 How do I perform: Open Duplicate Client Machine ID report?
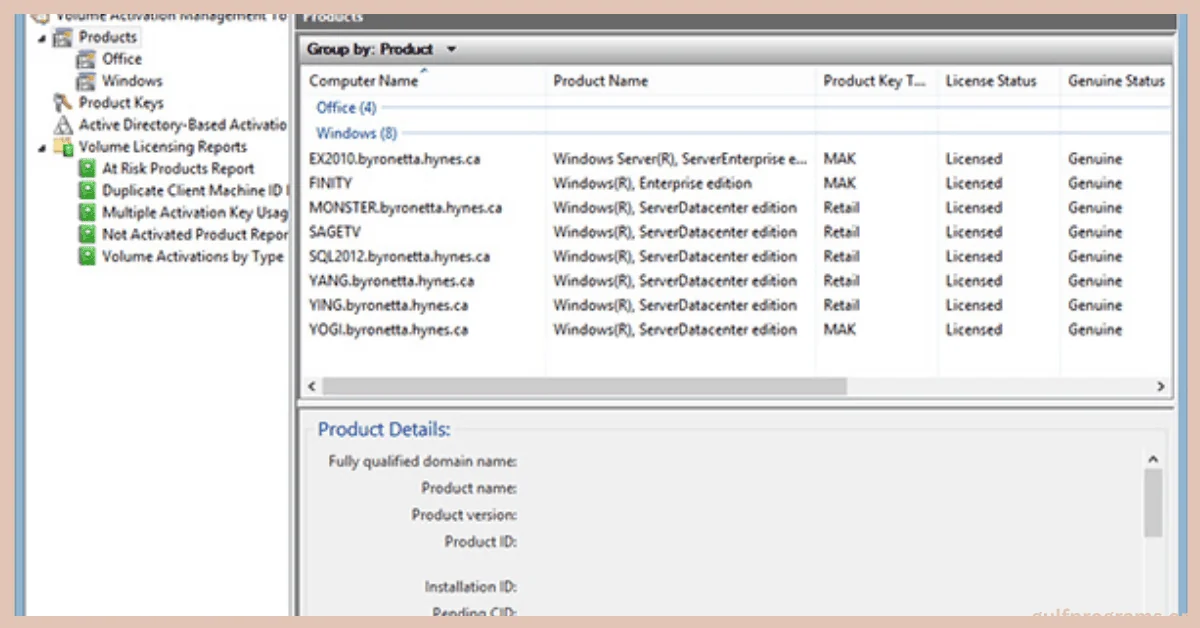pyautogui.click(x=195, y=191)
